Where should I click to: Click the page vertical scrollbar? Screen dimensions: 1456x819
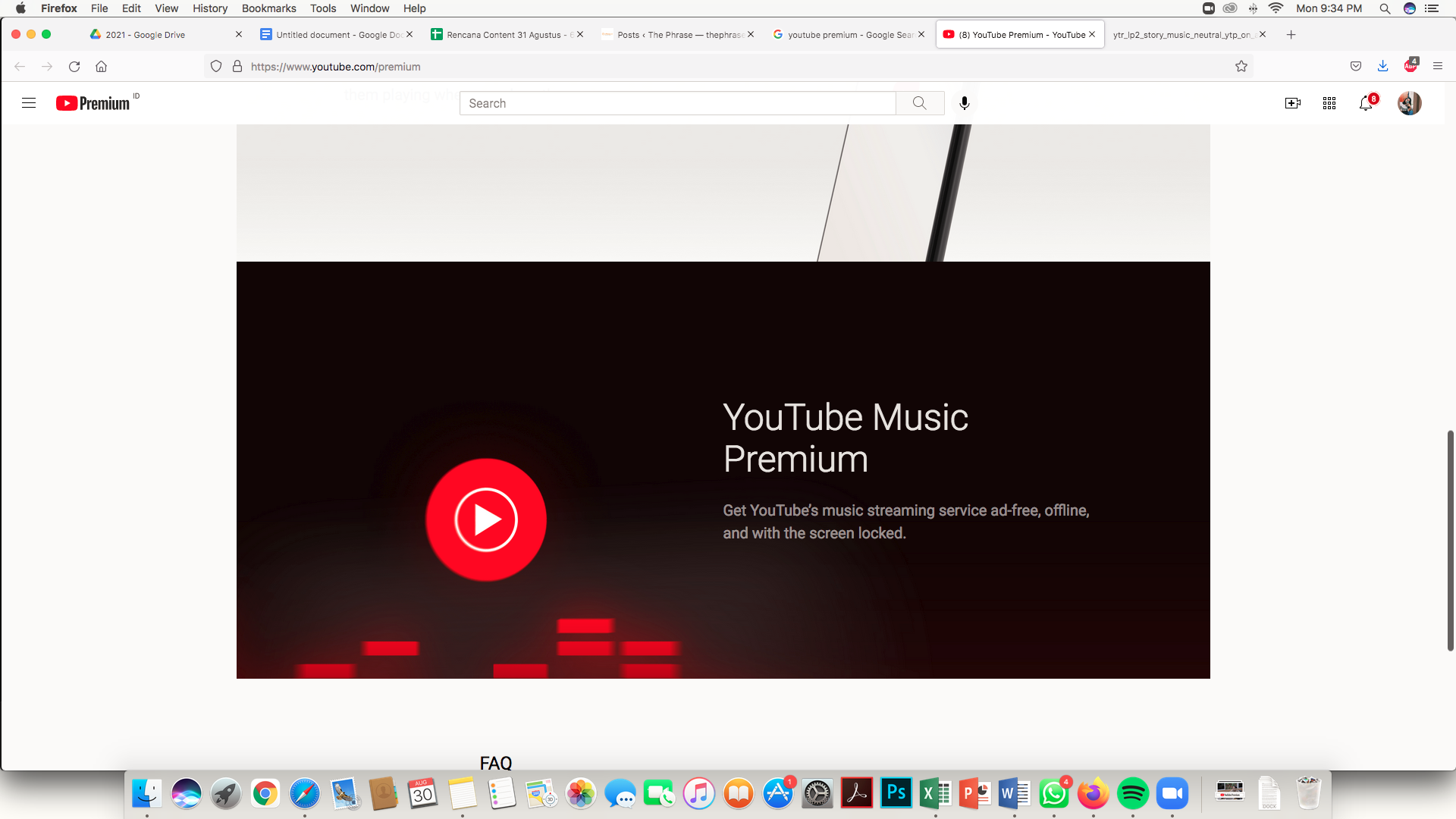(x=1450, y=540)
